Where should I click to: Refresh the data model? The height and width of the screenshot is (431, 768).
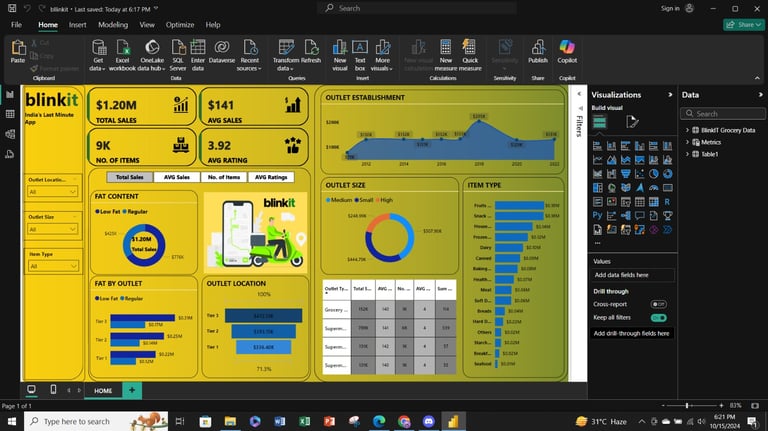(311, 51)
